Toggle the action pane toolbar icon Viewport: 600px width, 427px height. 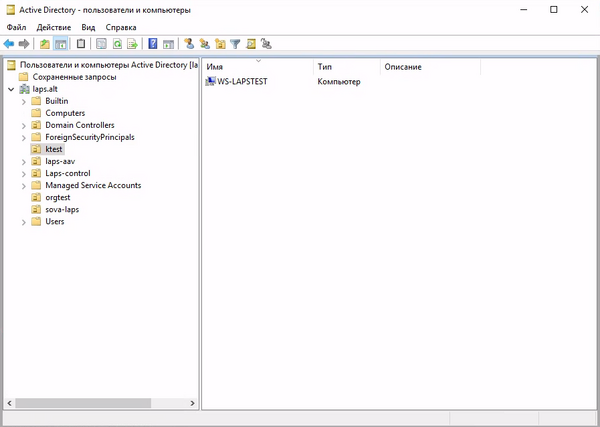pyautogui.click(x=168, y=44)
